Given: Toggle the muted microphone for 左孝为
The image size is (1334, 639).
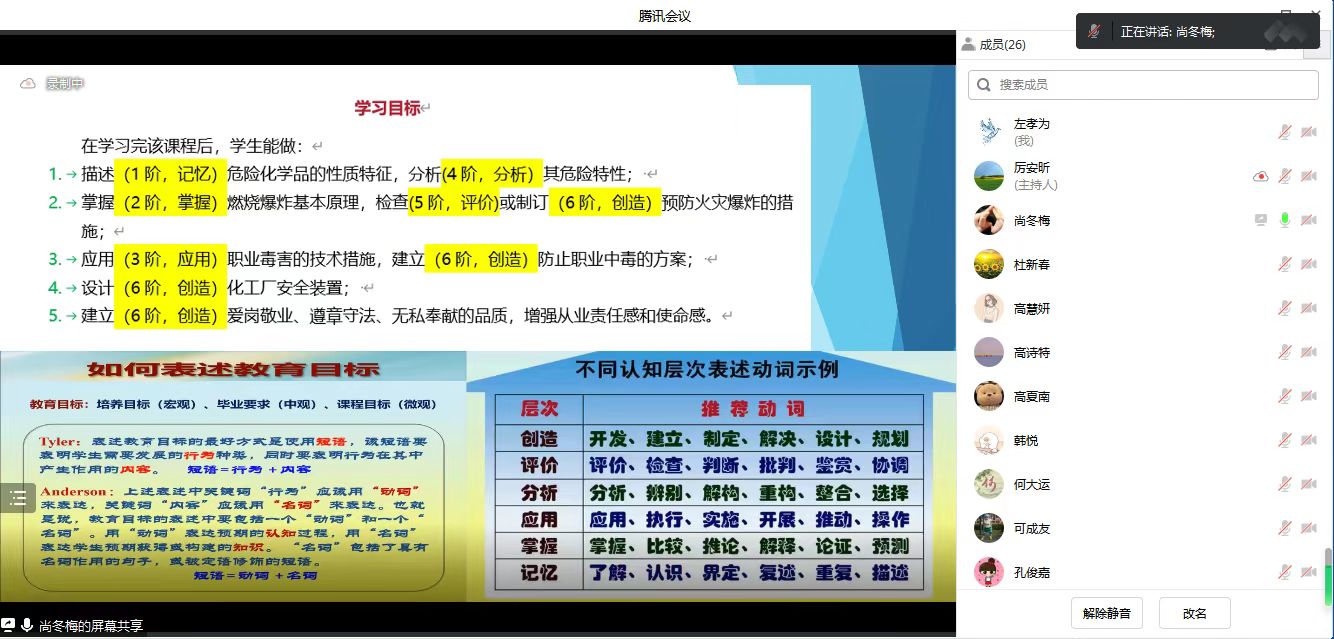Looking at the screenshot, I should click(1285, 132).
